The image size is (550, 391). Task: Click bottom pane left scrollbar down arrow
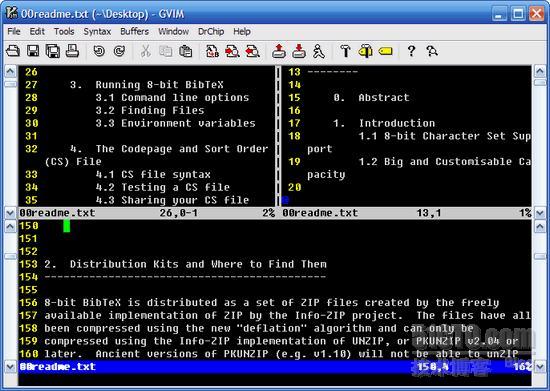(x=10, y=367)
